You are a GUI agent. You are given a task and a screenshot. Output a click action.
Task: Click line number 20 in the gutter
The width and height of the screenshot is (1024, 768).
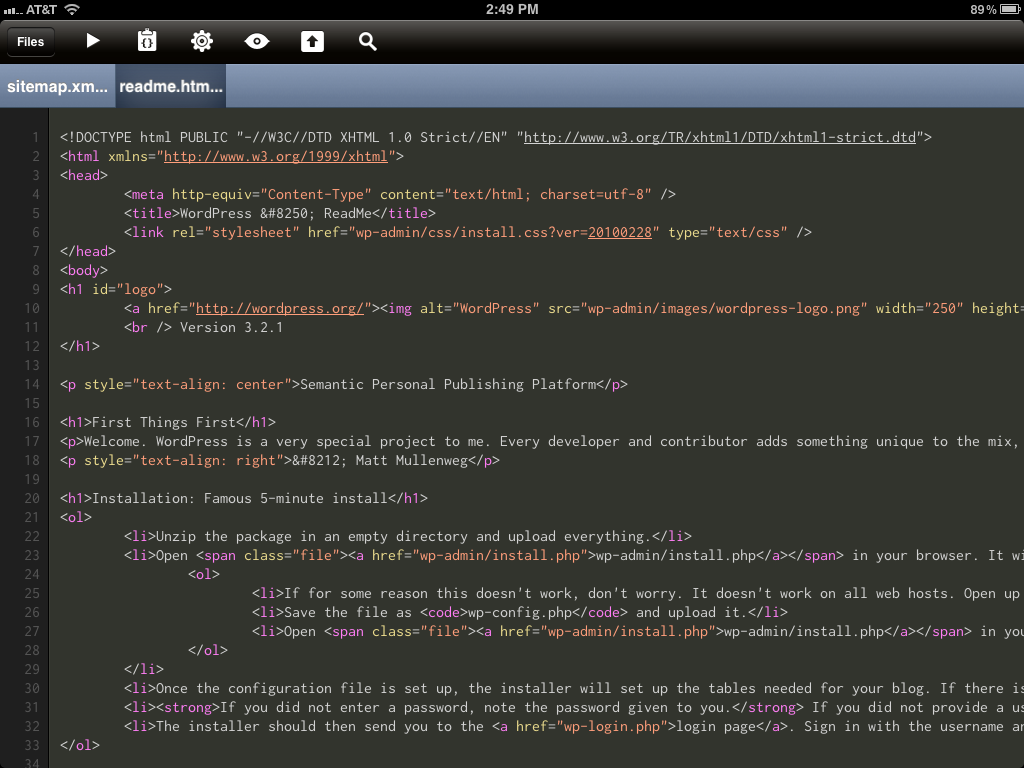click(31, 498)
